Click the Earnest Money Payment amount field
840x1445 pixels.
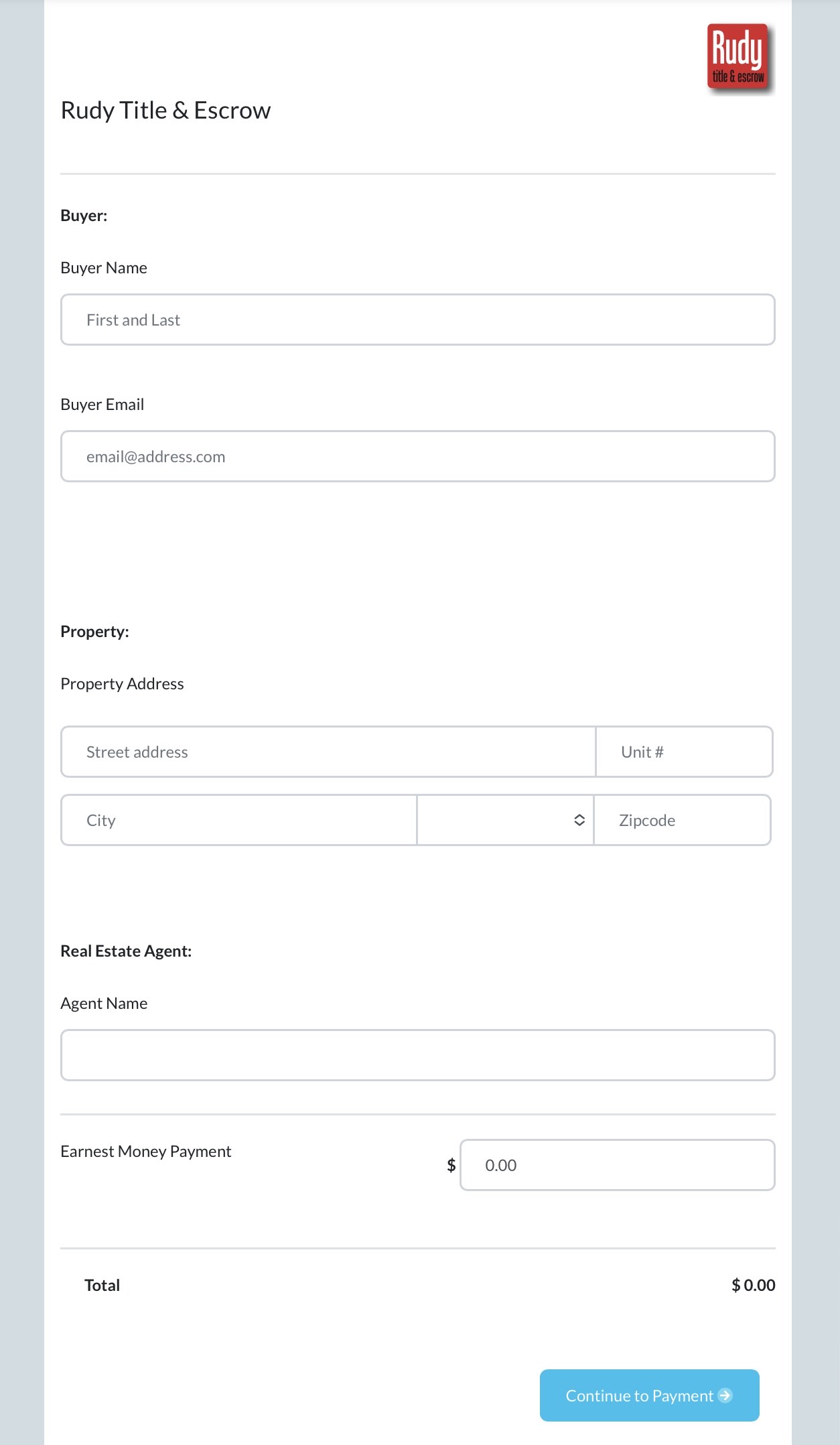coord(616,1165)
